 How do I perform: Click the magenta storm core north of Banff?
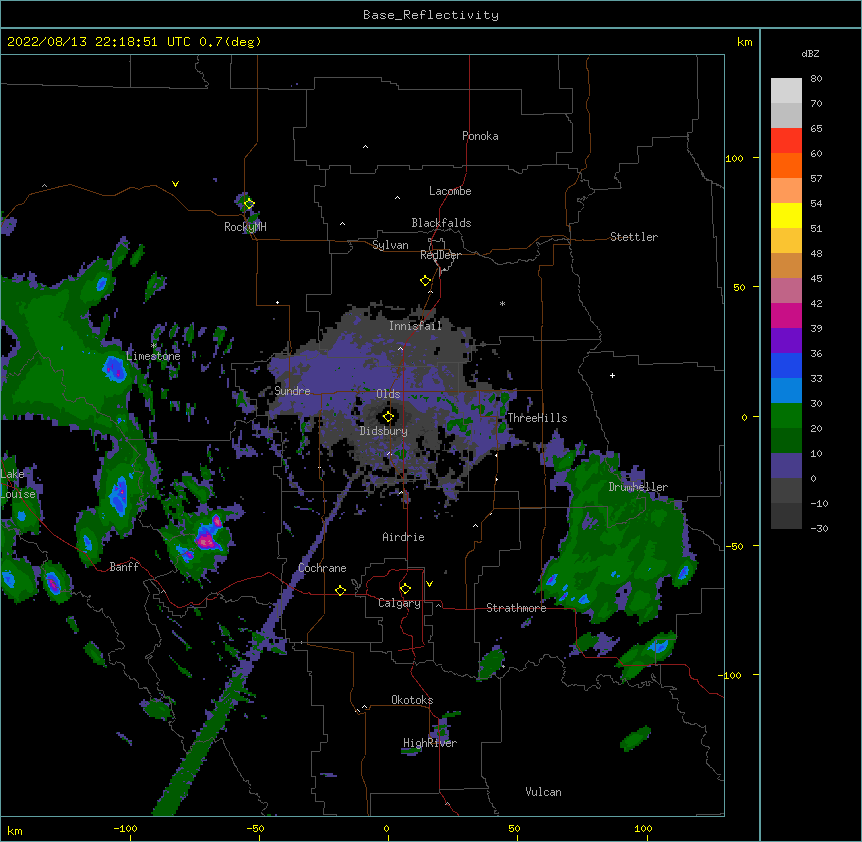click(207, 541)
